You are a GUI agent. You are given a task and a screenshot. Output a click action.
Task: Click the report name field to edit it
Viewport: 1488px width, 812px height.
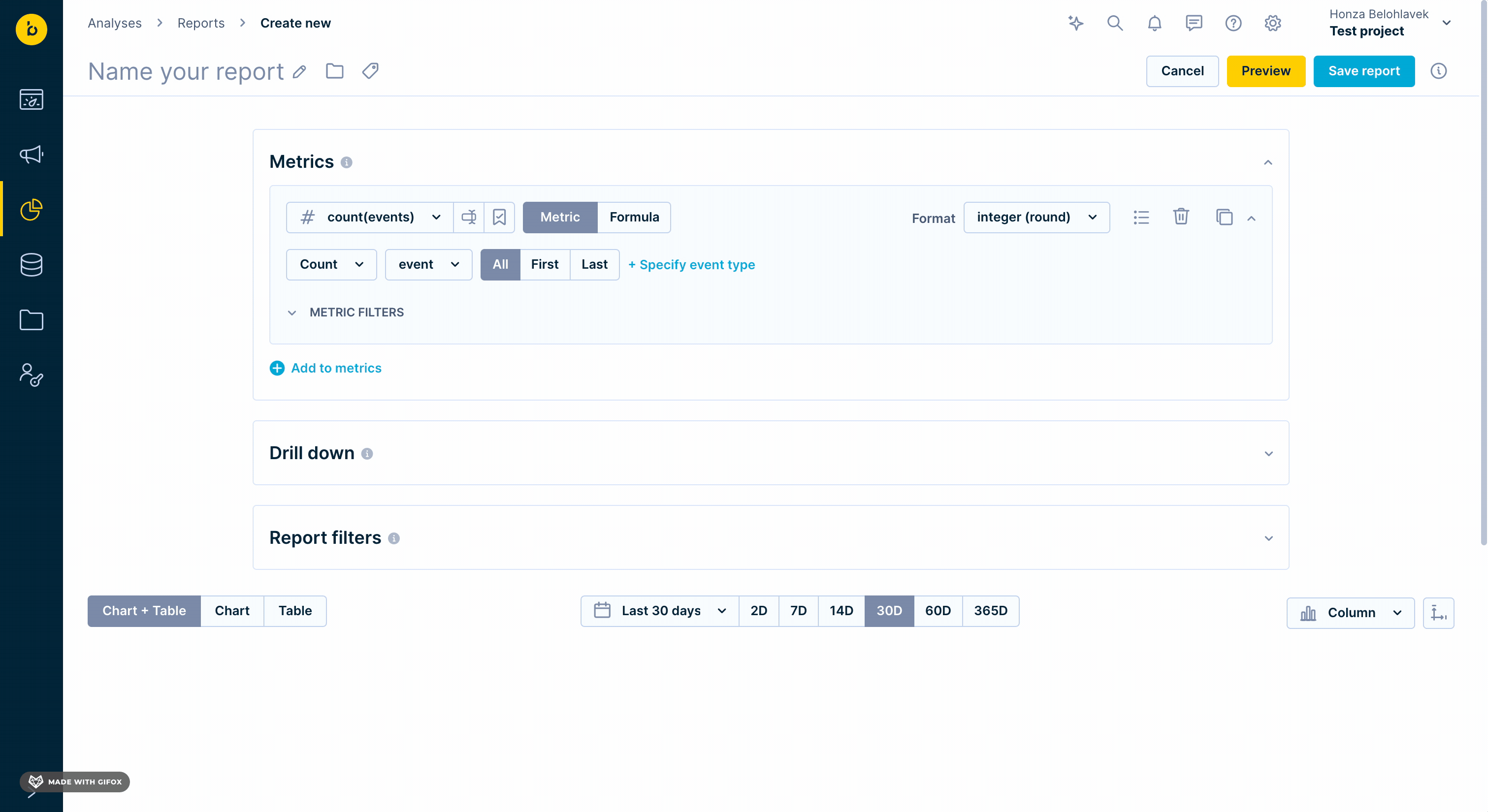186,72
